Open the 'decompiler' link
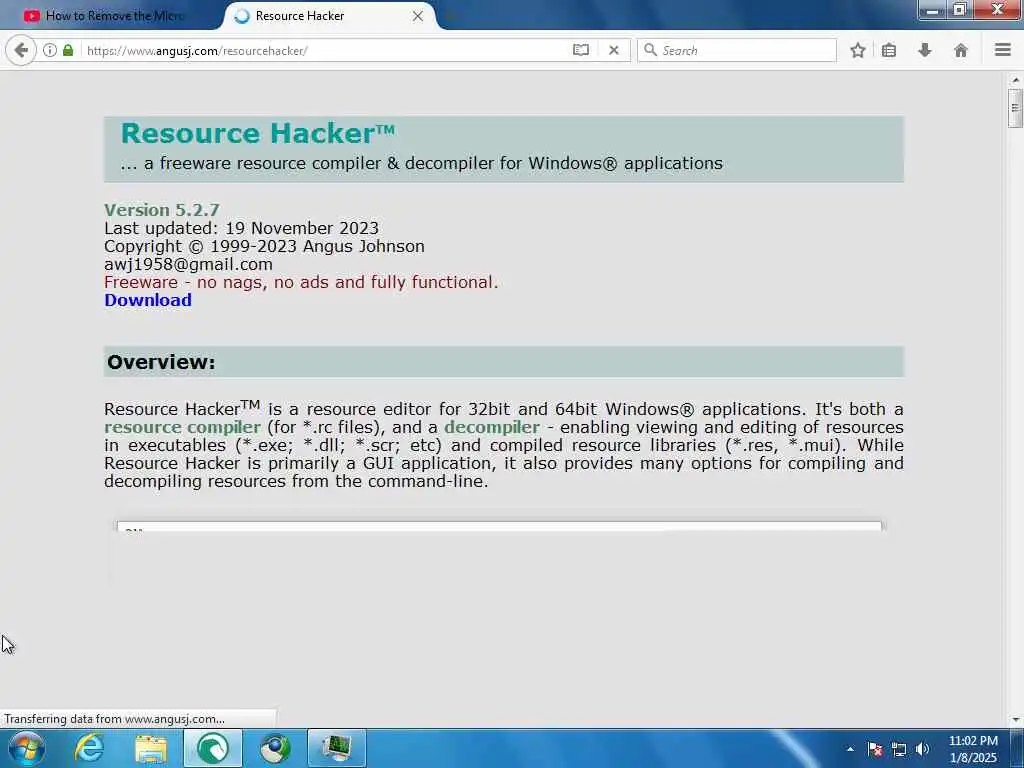This screenshot has width=1024, height=768. [492, 427]
